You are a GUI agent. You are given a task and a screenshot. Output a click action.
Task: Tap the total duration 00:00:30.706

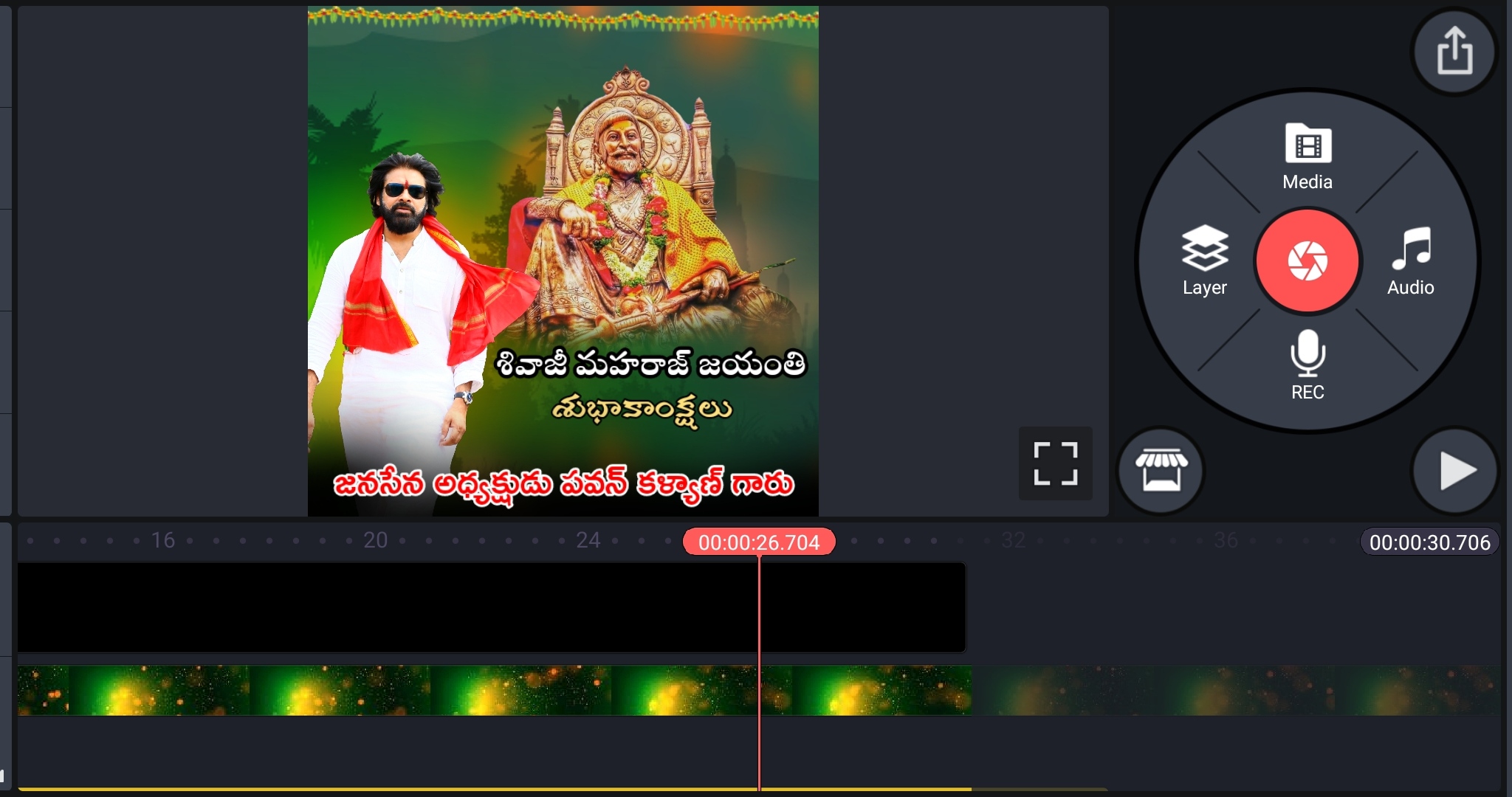click(1430, 542)
